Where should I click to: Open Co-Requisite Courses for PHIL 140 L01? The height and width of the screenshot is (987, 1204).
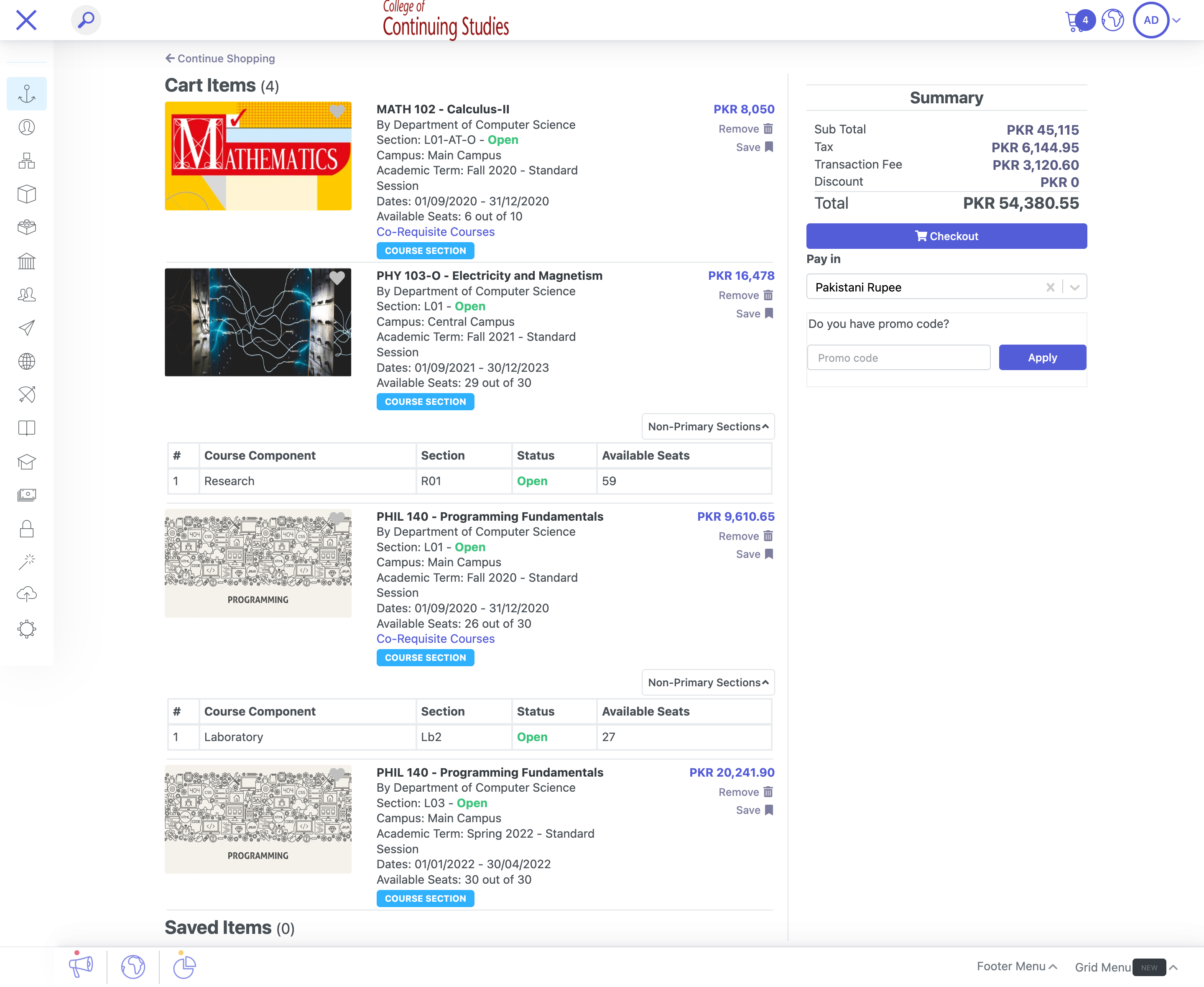[x=435, y=639]
